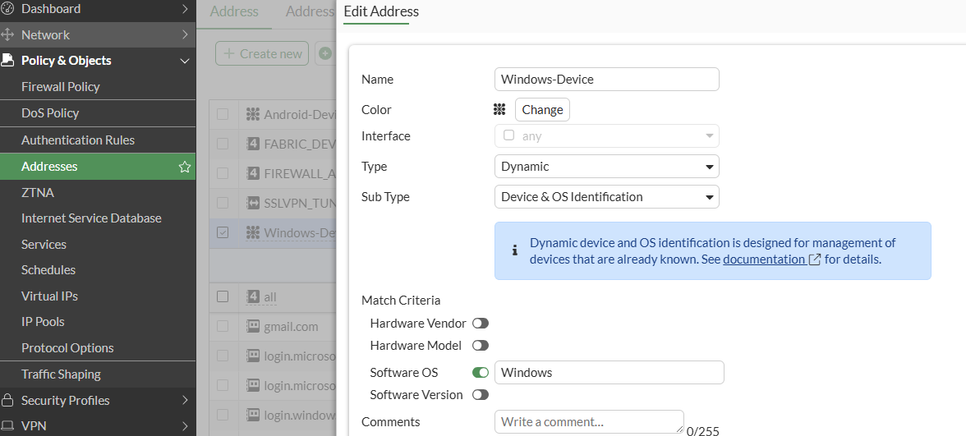Expand the Security Profiles menu

[x=185, y=401]
